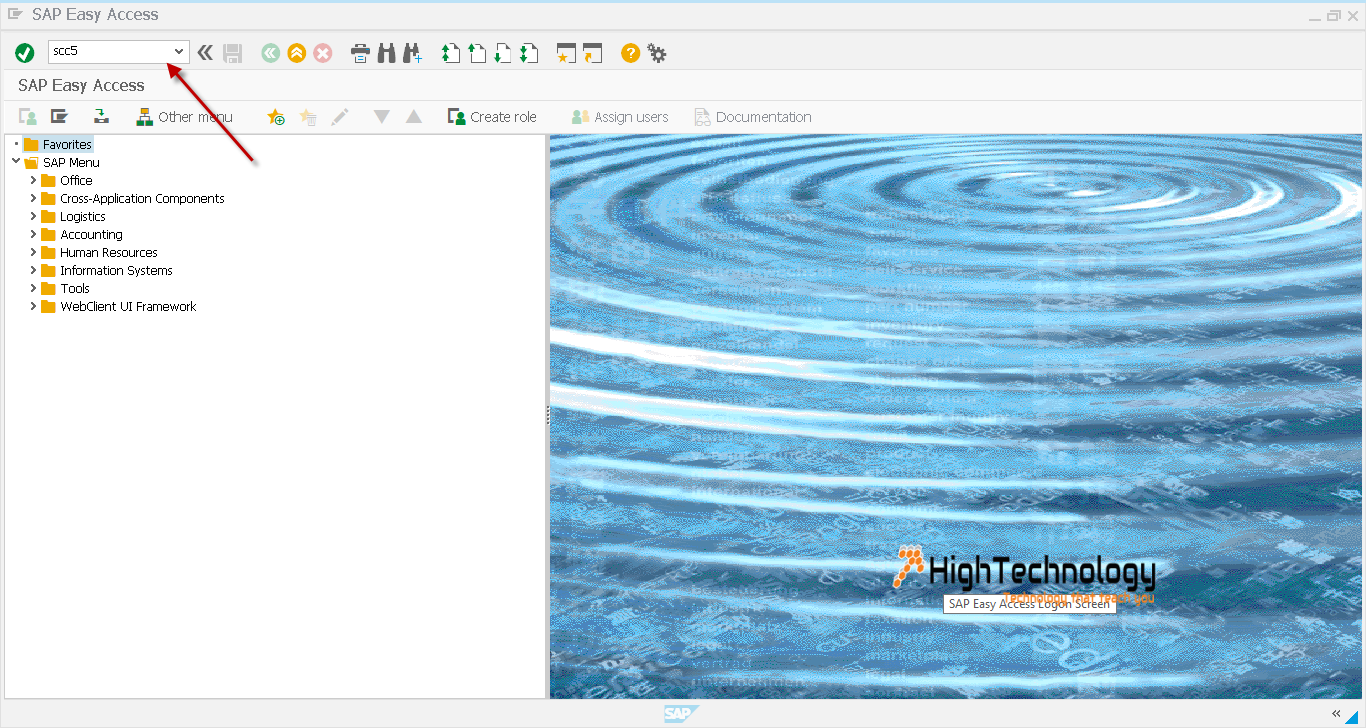
Task: Click the green Enter checkmark icon
Action: (25, 53)
